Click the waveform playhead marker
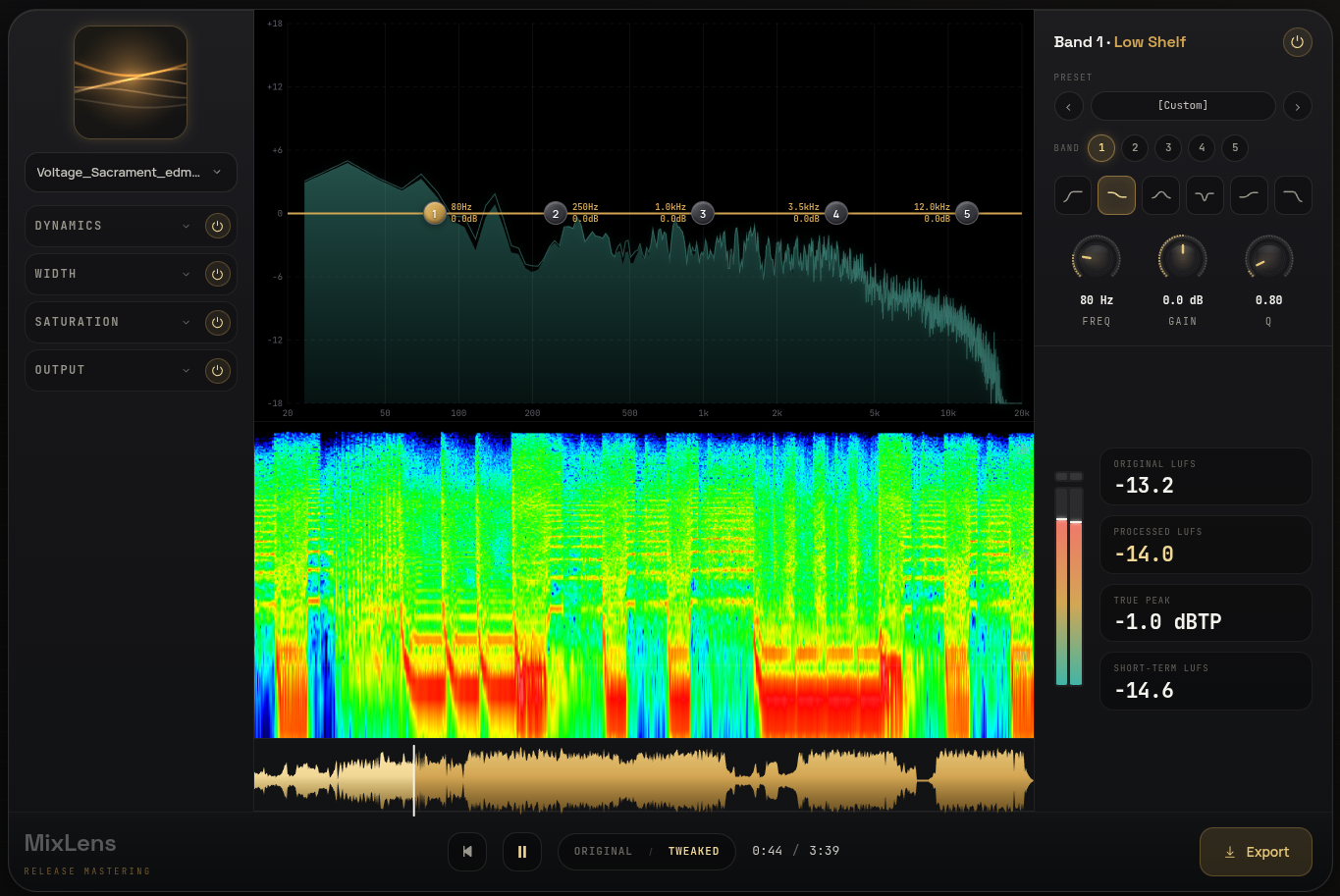The image size is (1340, 896). (x=414, y=780)
